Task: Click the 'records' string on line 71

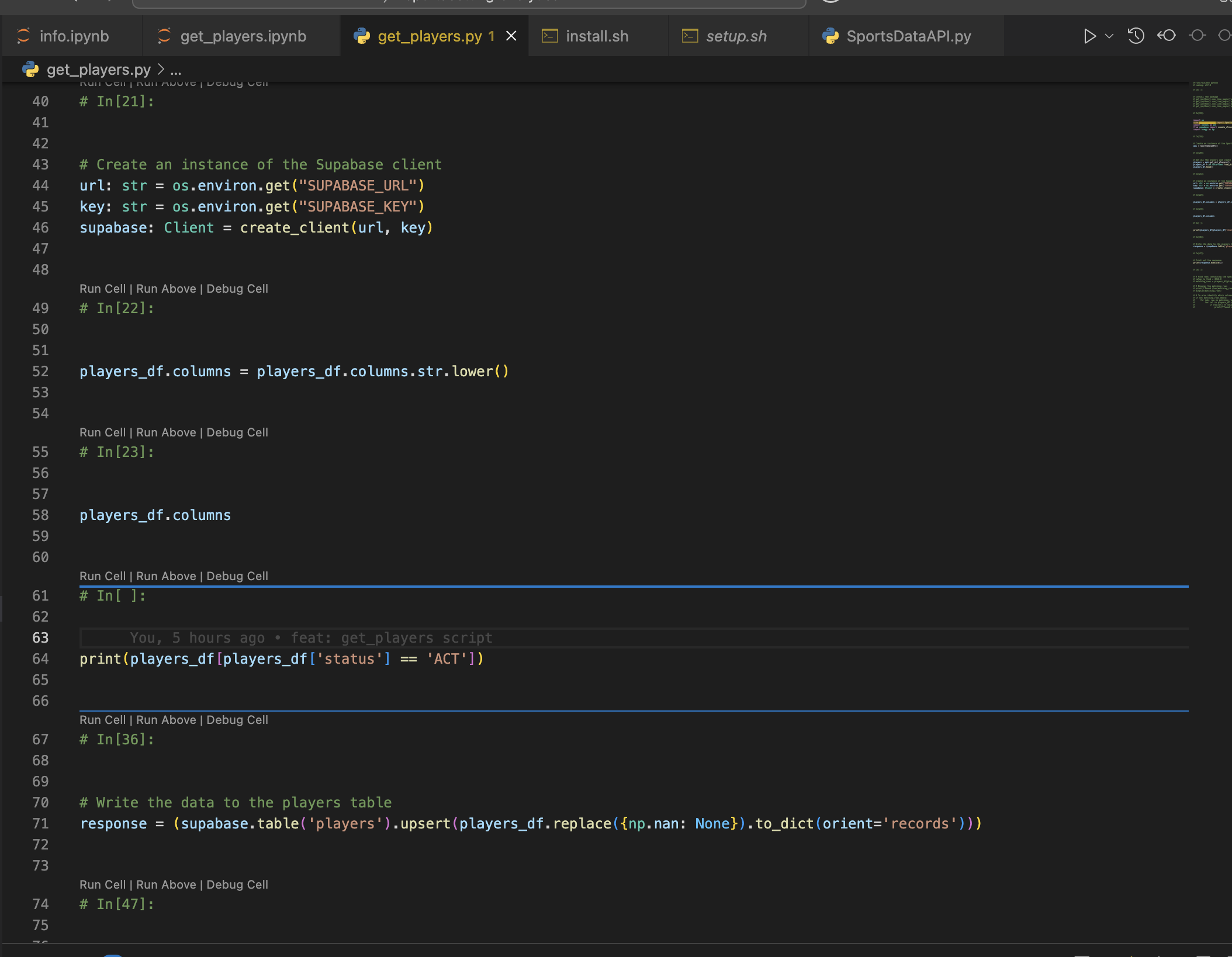Action: (x=919, y=824)
